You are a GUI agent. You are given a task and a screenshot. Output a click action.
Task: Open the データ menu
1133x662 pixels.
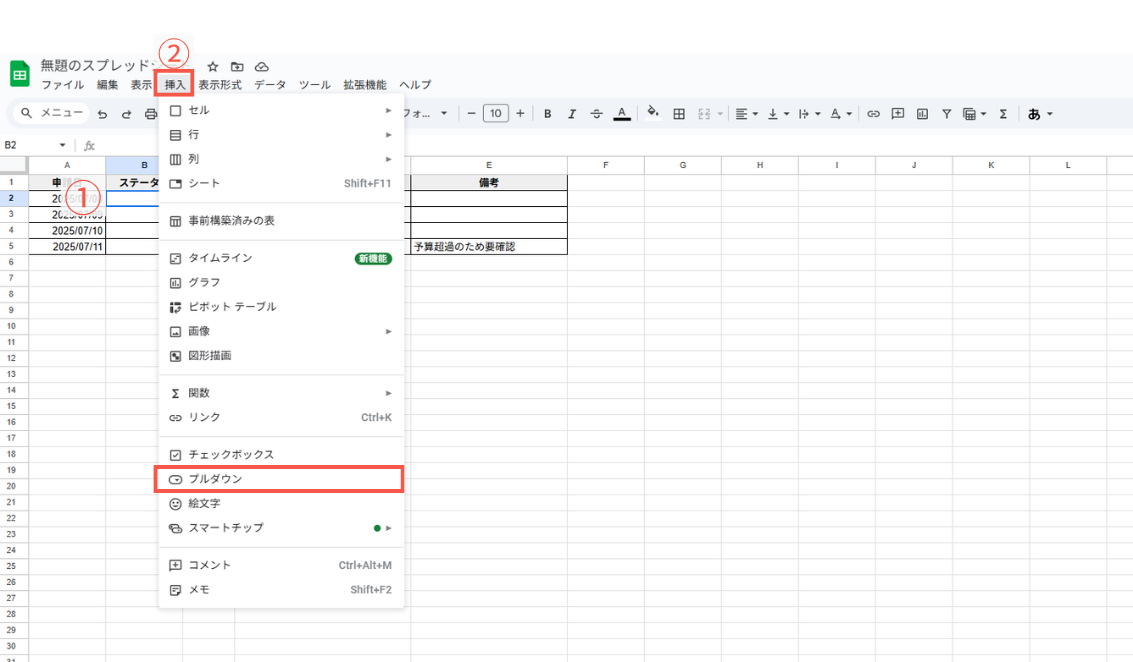point(270,85)
